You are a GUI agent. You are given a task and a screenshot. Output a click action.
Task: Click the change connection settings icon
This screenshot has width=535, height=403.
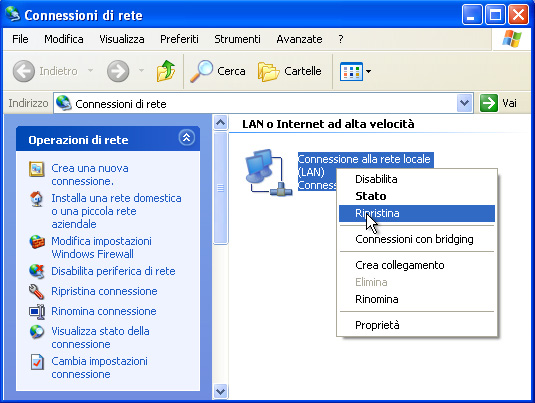[37, 362]
